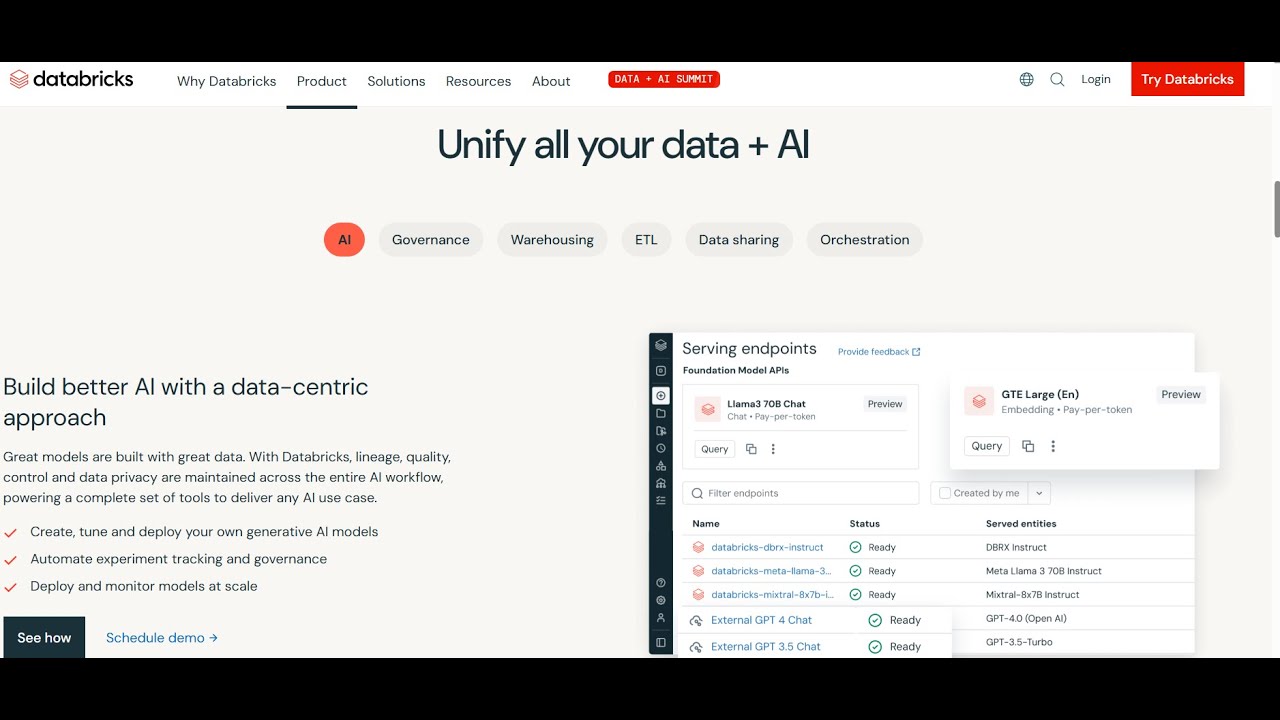The width and height of the screenshot is (1280, 720).
Task: Click the Preview badge on Llama3 card
Action: click(x=885, y=404)
